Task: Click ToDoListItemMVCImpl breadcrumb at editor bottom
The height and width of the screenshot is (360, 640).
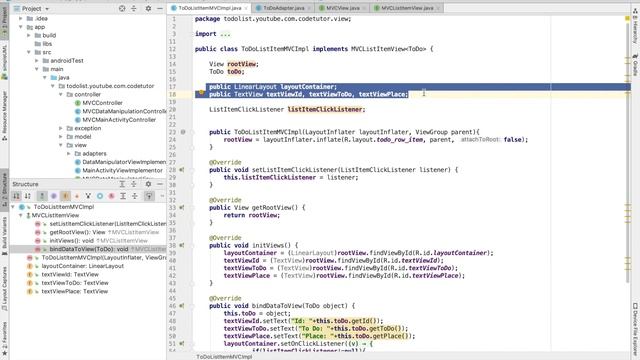Action: click(x=224, y=356)
